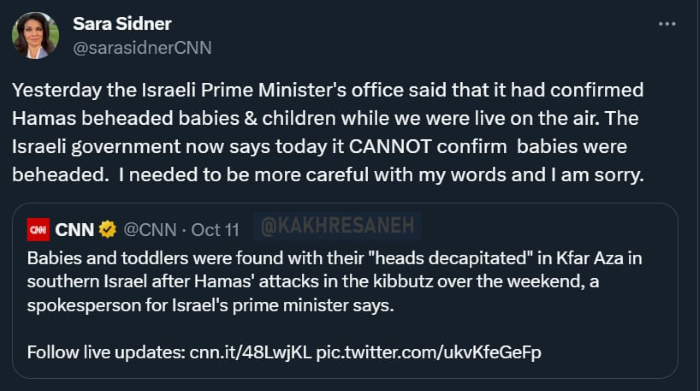Click the Oct 11 timestamp
The height and width of the screenshot is (391, 700).
click(x=215, y=230)
